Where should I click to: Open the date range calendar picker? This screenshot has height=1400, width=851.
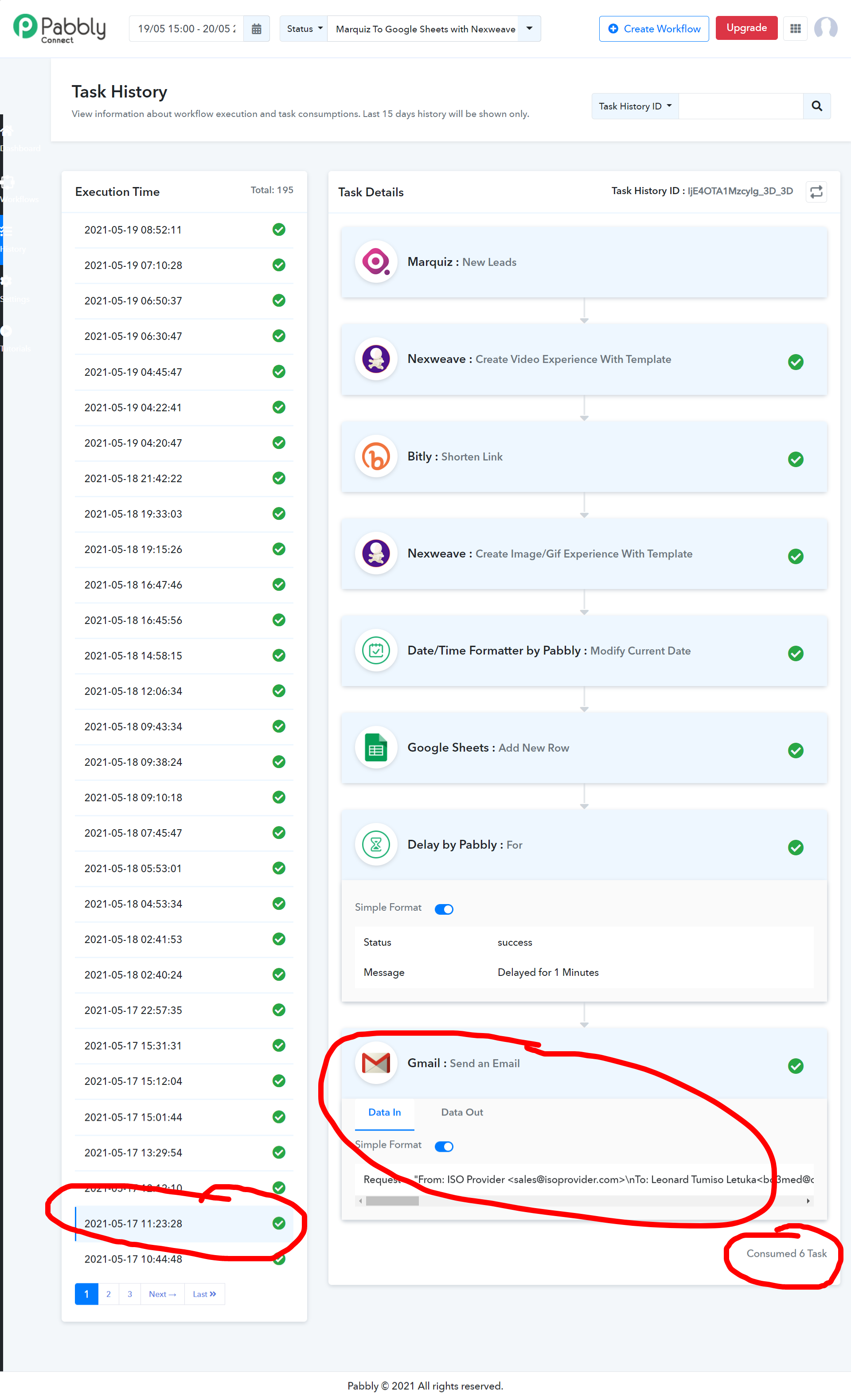pyautogui.click(x=256, y=29)
